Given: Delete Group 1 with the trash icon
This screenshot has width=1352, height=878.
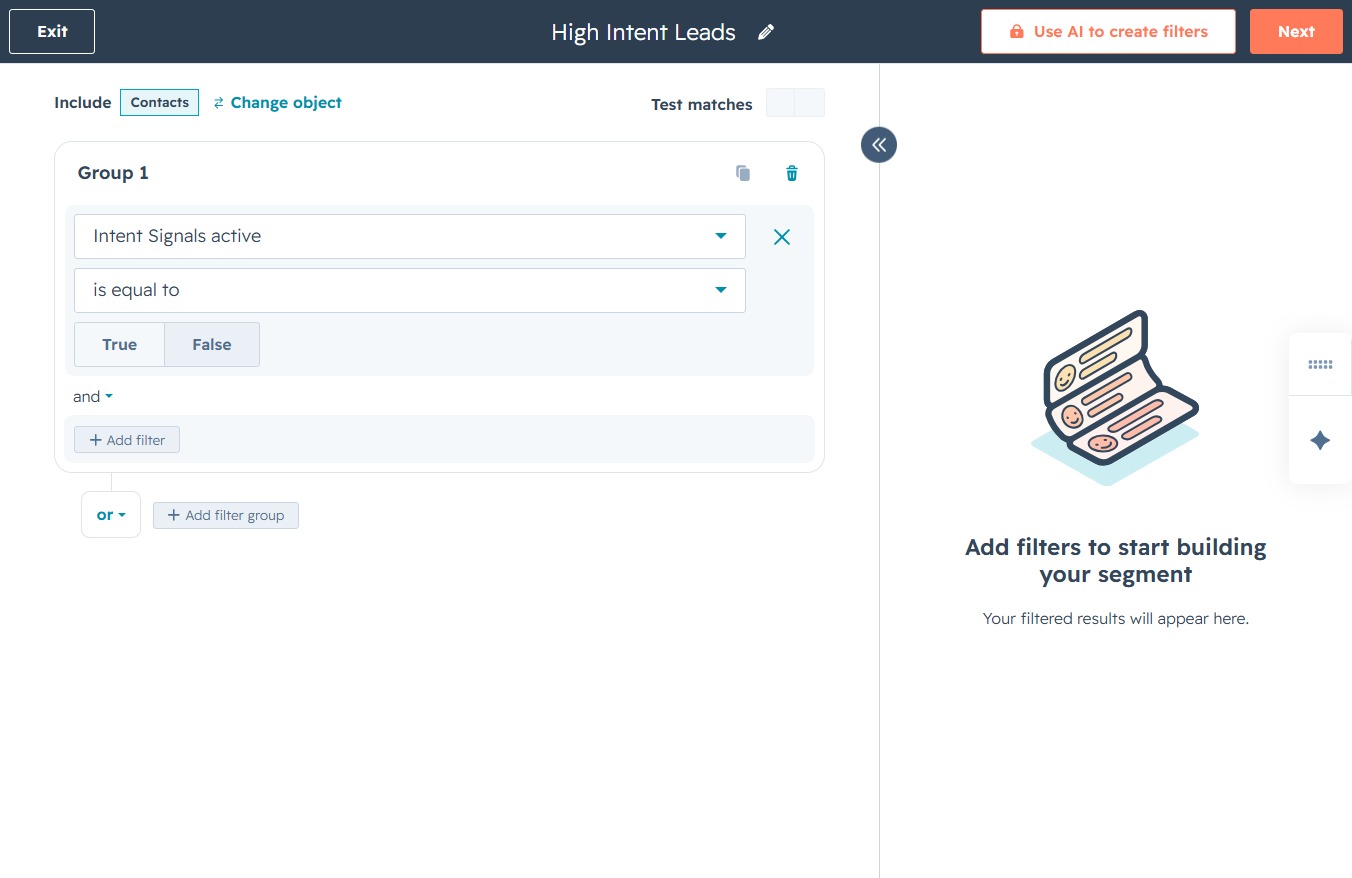Looking at the screenshot, I should pyautogui.click(x=792, y=173).
